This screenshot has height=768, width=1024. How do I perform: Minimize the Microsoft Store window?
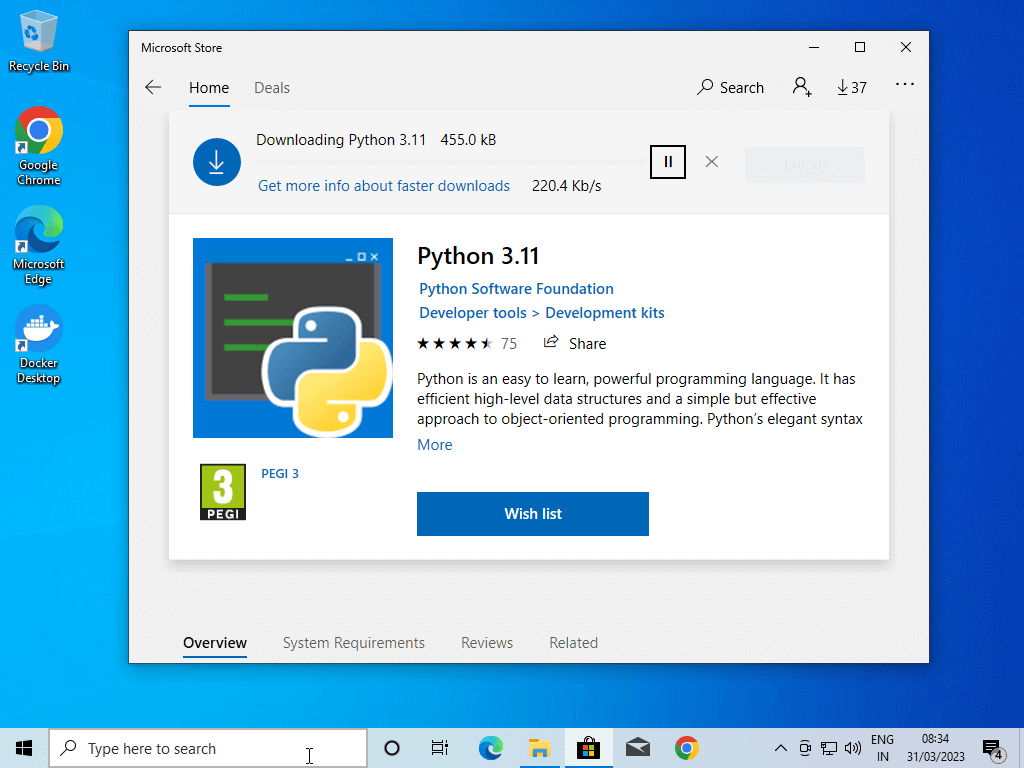click(x=814, y=47)
